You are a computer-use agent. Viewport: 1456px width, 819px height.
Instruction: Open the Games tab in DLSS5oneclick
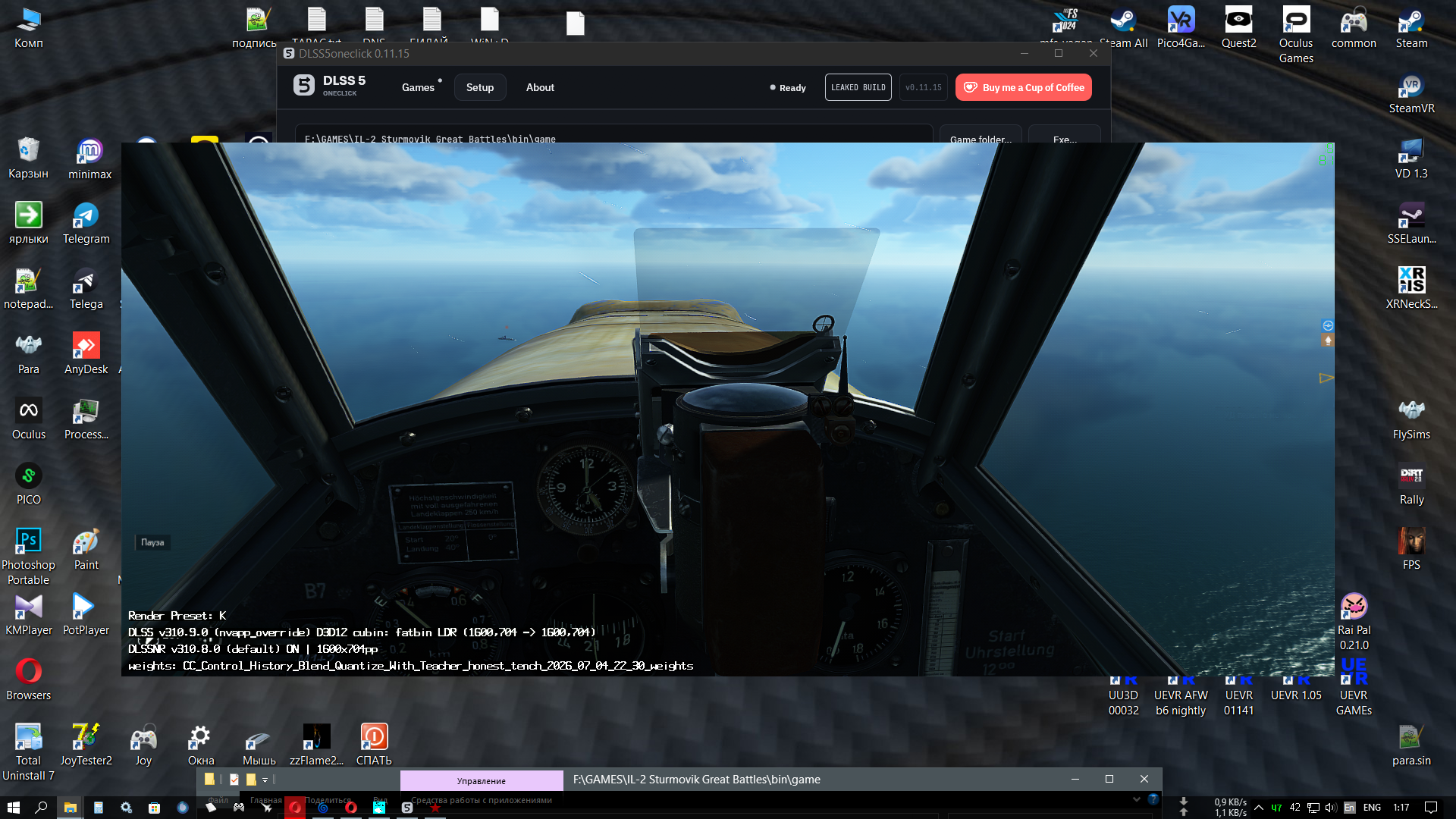tap(418, 87)
